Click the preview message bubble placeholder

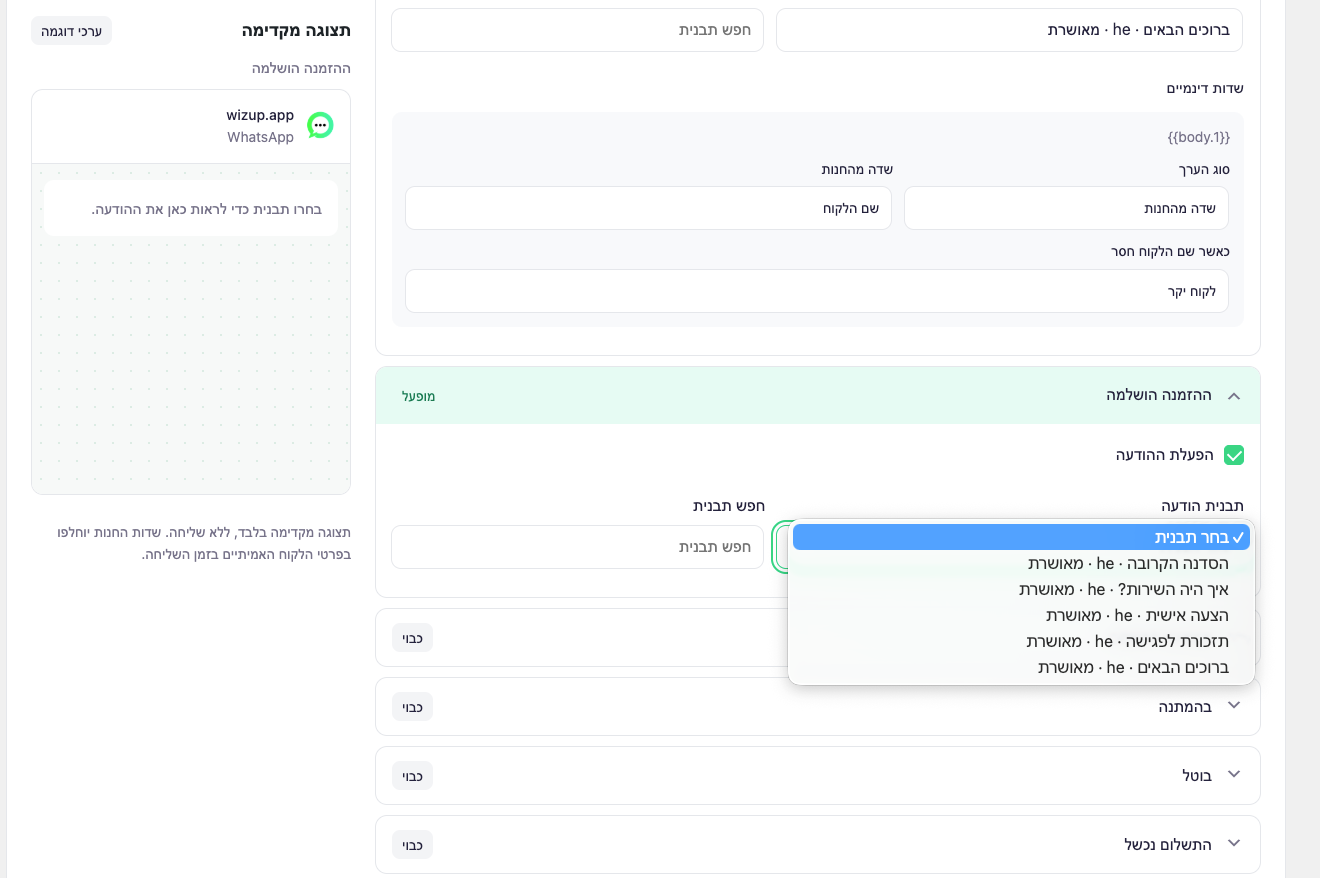click(x=191, y=209)
